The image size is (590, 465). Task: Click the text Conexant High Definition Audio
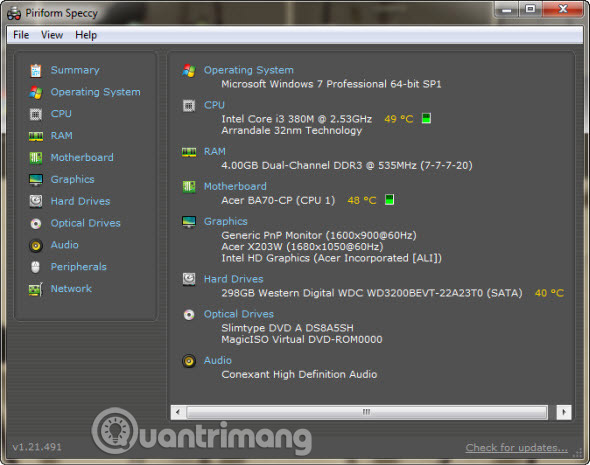299,375
